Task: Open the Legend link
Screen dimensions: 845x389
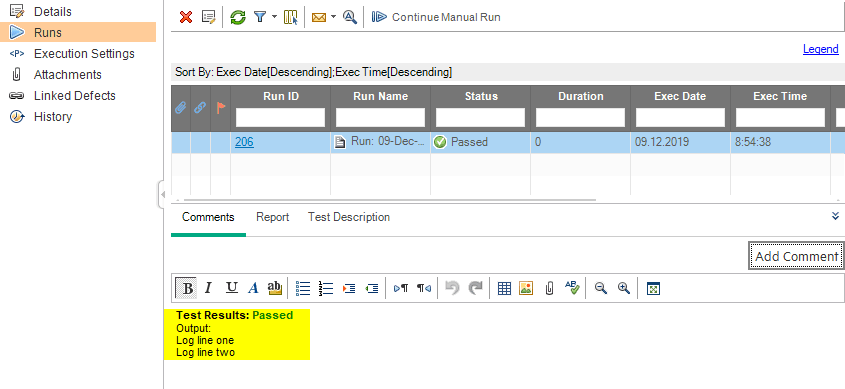Action: [x=821, y=50]
